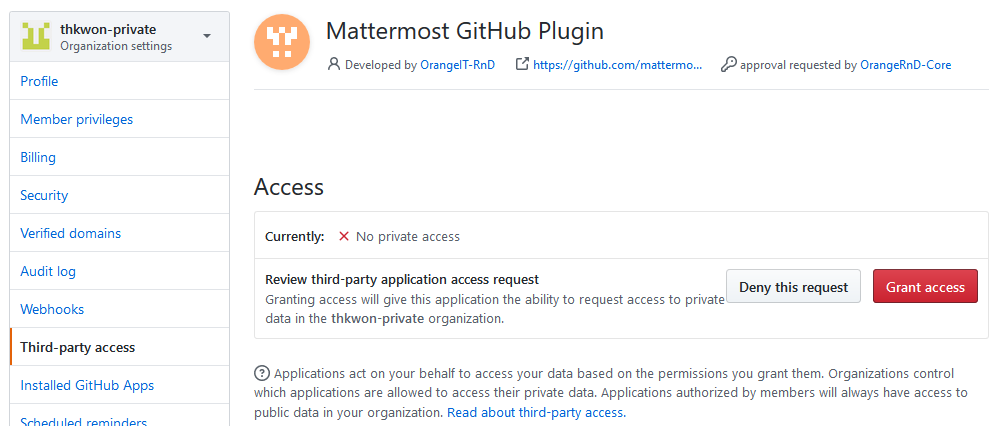Viewport: 997px width, 426px height.
Task: Click the orange Mattermost GitHub Plugin logo
Action: [x=282, y=42]
